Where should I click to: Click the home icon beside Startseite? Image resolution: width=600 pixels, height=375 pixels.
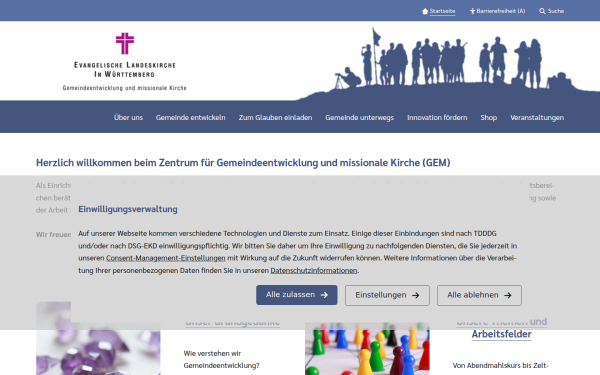point(425,11)
